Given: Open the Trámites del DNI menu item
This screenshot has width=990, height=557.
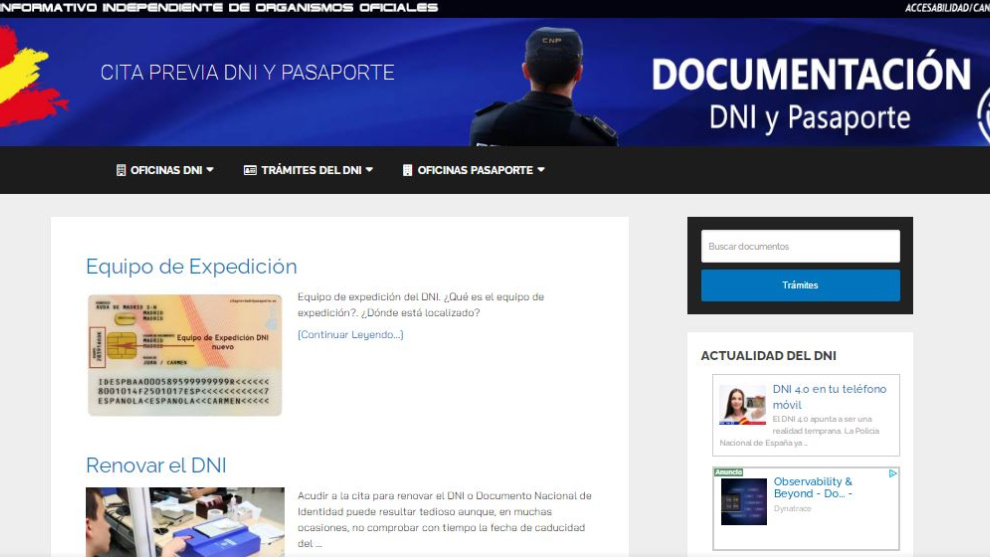Looking at the screenshot, I should pyautogui.click(x=311, y=170).
